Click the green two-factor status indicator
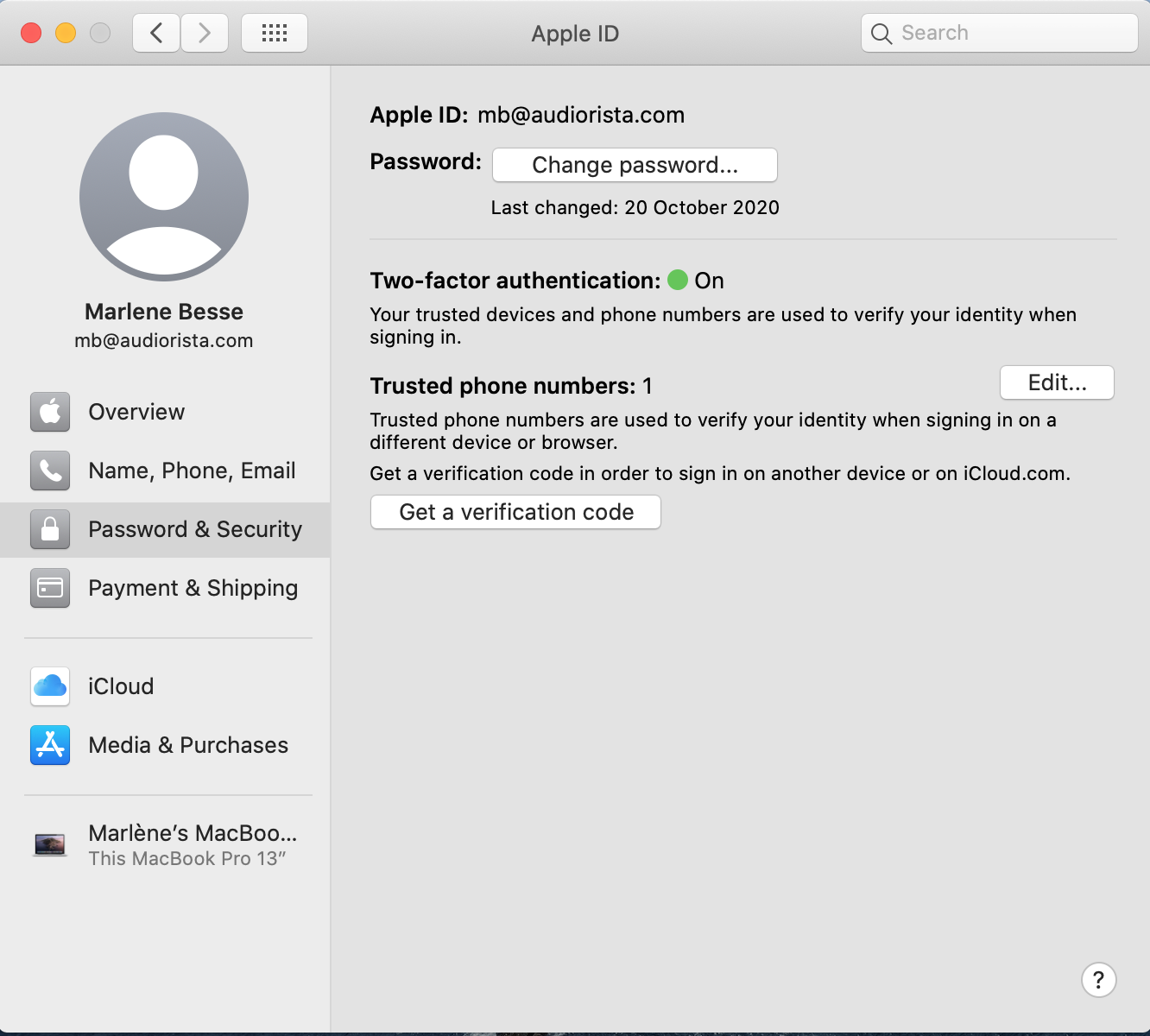Image resolution: width=1150 pixels, height=1036 pixels. tap(678, 281)
